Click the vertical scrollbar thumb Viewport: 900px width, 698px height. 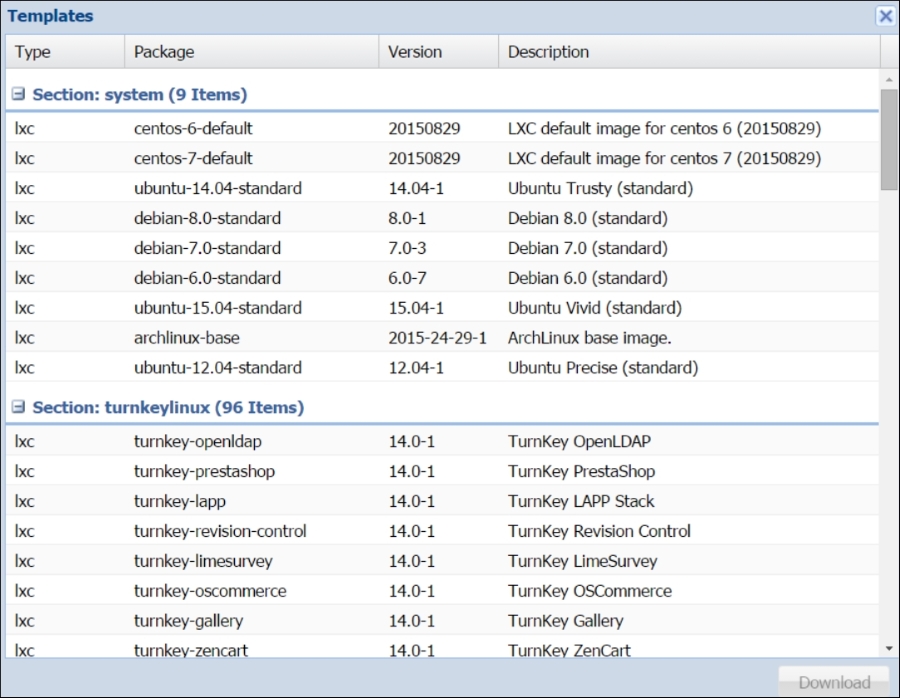click(889, 139)
